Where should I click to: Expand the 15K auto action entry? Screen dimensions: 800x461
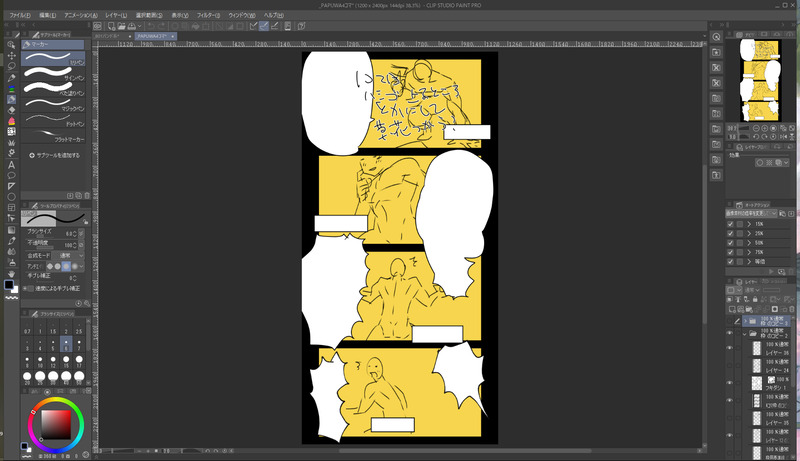click(749, 224)
